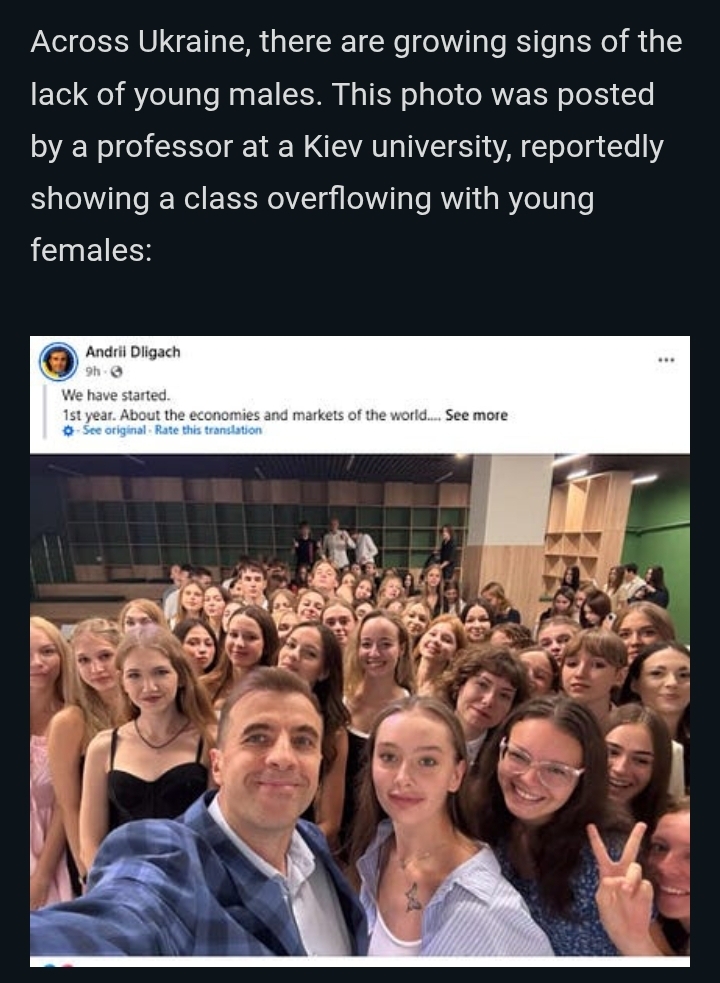This screenshot has height=983, width=720.
Task: Expand the post text with "See more"
Action: [x=476, y=415]
